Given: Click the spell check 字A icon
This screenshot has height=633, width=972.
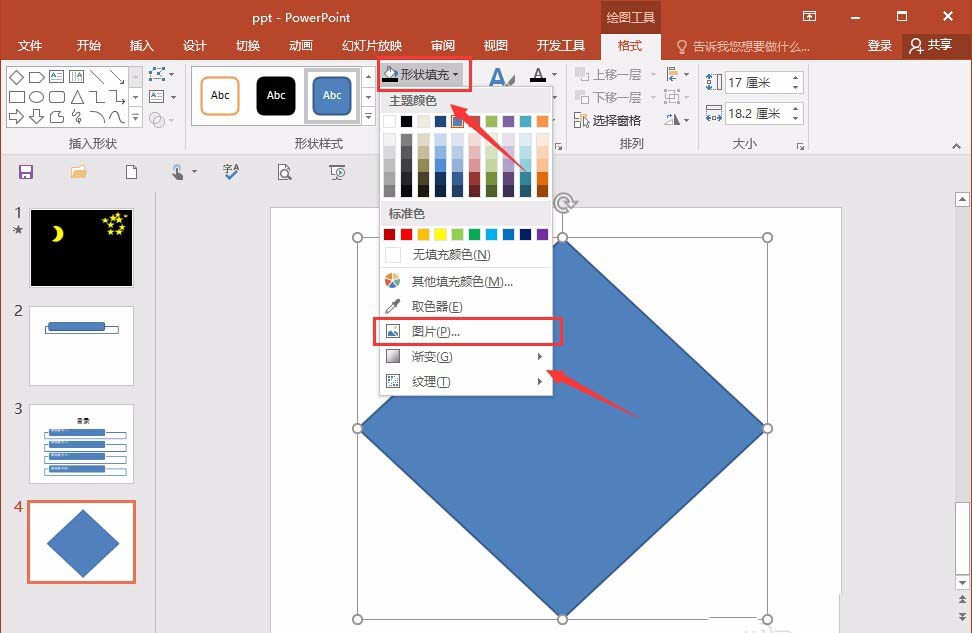Looking at the screenshot, I should [x=231, y=172].
